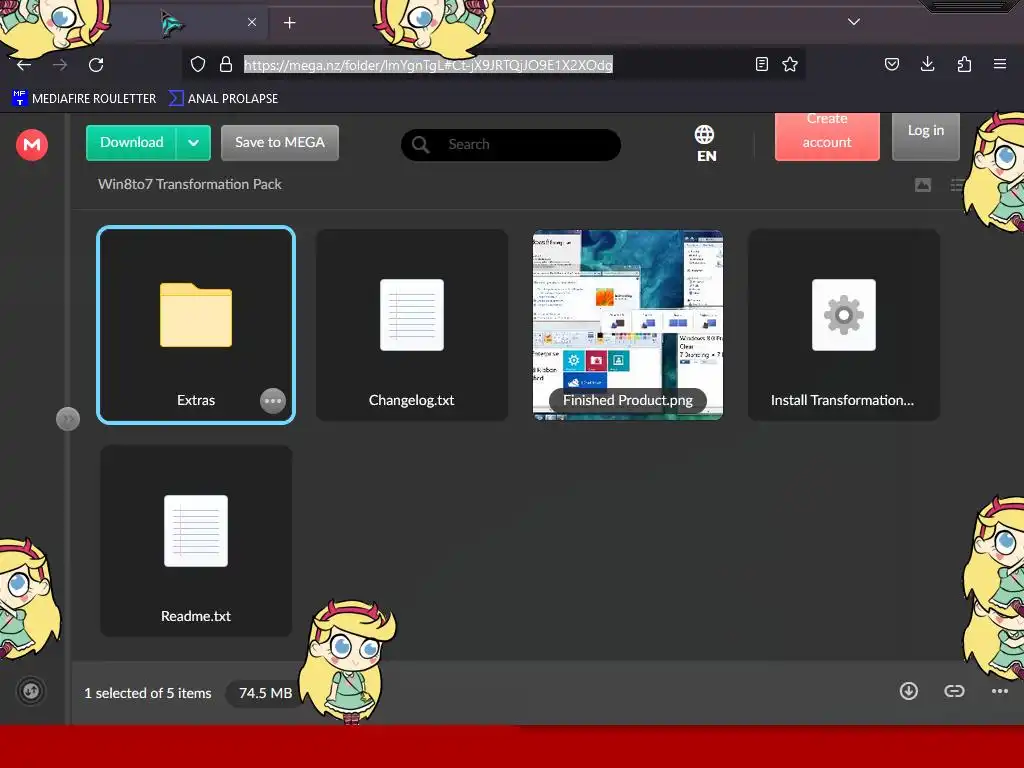
Task: Click the browser forward arrow
Action: (x=60, y=65)
